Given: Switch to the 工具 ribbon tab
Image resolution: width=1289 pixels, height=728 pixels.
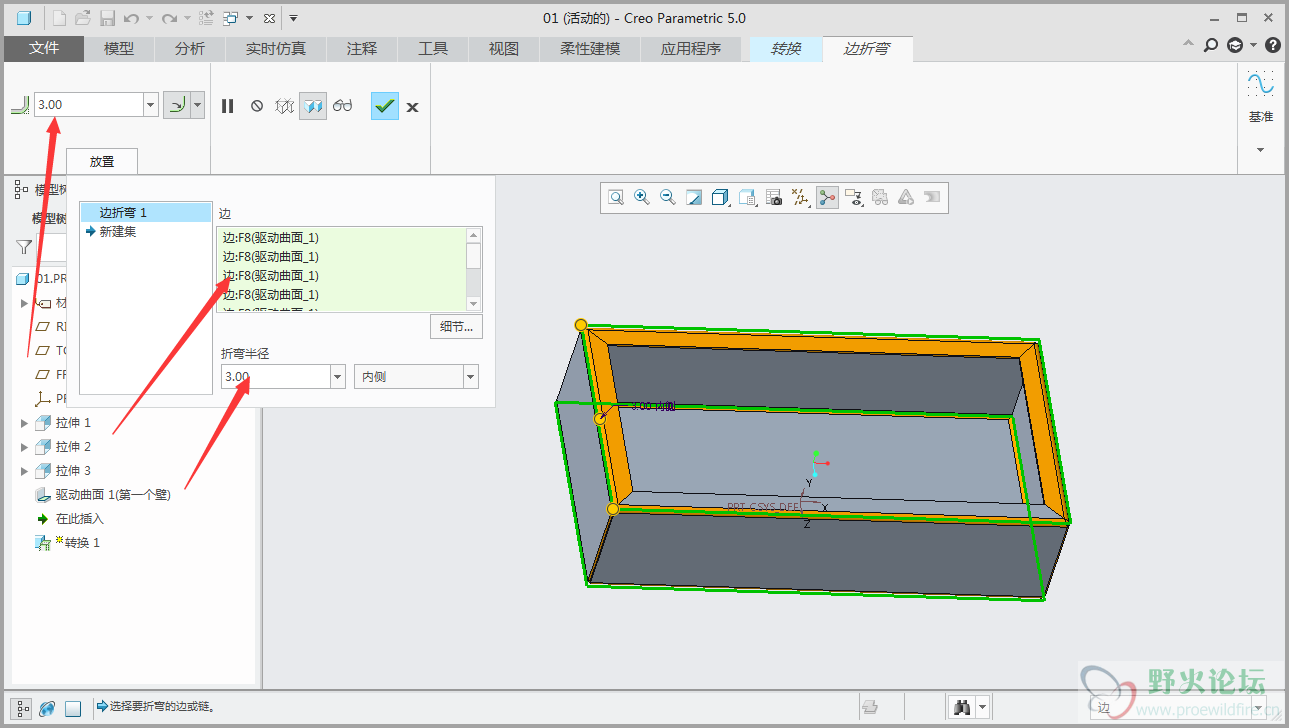Looking at the screenshot, I should pyautogui.click(x=433, y=48).
